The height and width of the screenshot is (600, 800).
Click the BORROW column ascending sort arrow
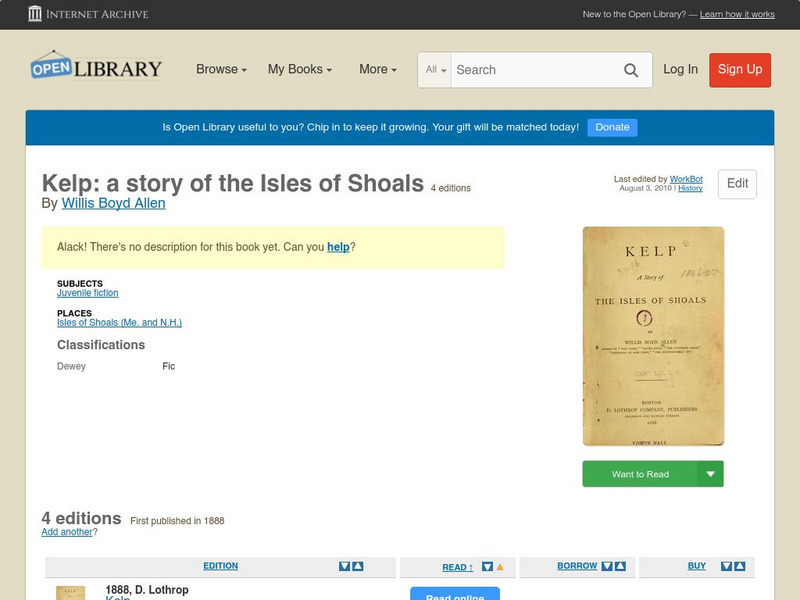621,566
